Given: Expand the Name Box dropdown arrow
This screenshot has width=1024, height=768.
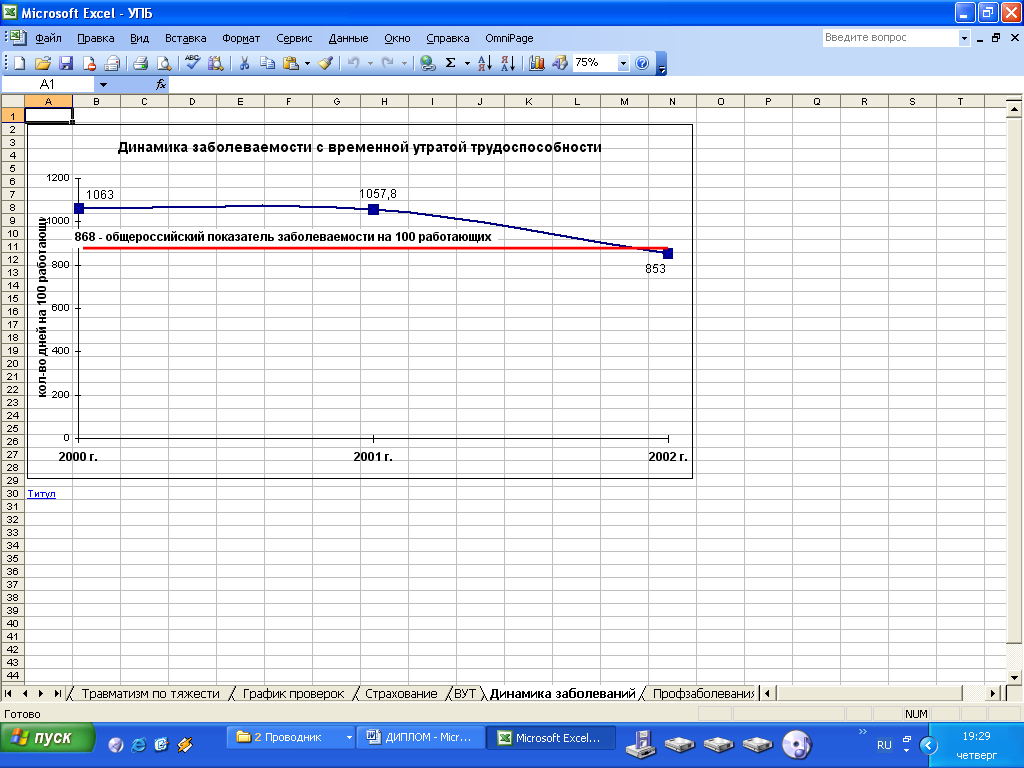Looking at the screenshot, I should point(103,86).
